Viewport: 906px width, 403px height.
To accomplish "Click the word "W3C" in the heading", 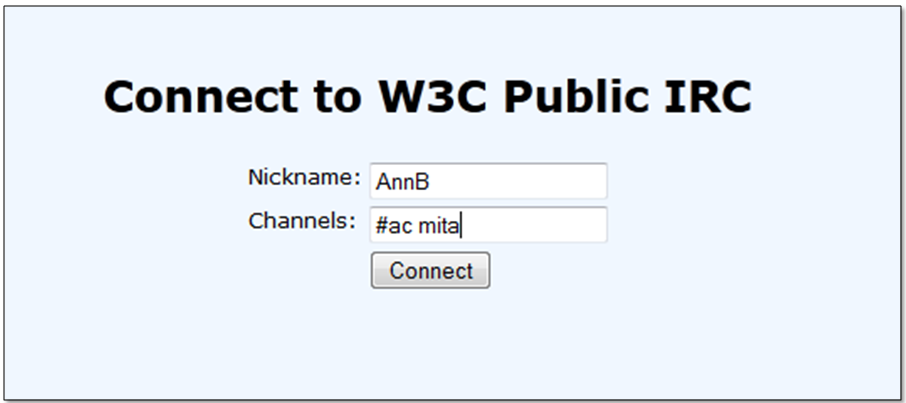I will pos(432,97).
